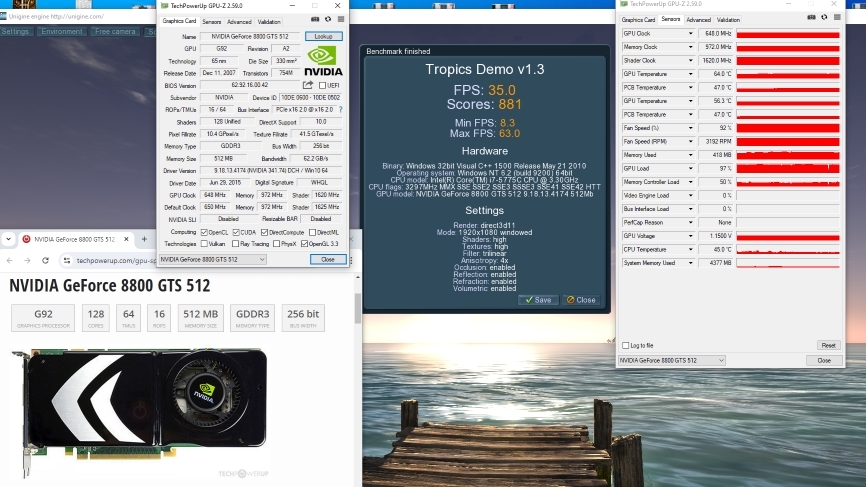The width and height of the screenshot is (866, 487).
Task: Click refresh icon in Sensors GPU-Z window
Action: tap(825, 17)
